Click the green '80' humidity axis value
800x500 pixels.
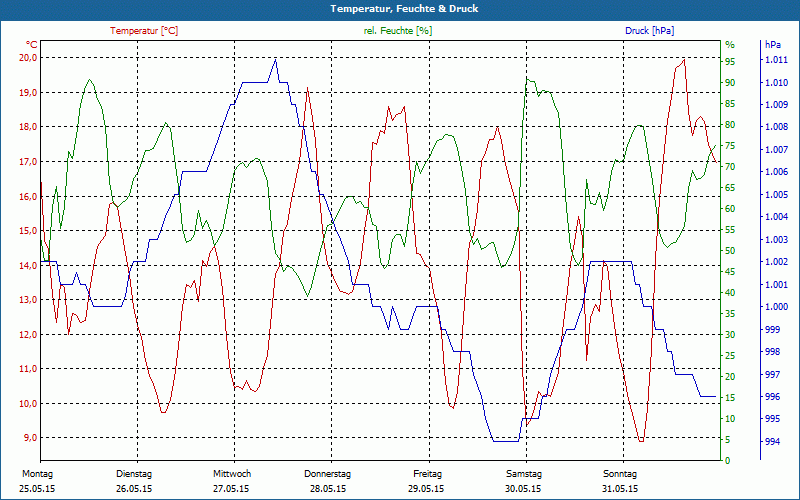(x=731, y=124)
